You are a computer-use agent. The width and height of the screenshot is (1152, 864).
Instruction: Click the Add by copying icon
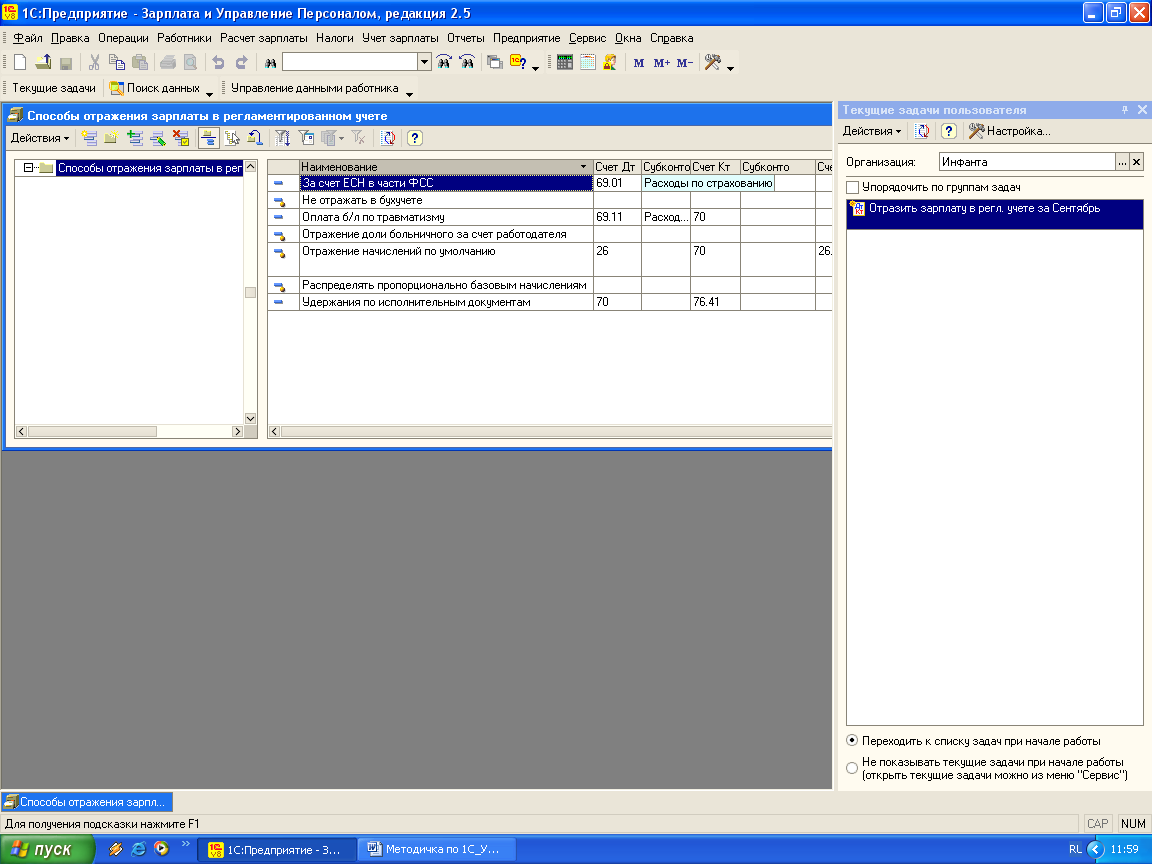coord(134,138)
